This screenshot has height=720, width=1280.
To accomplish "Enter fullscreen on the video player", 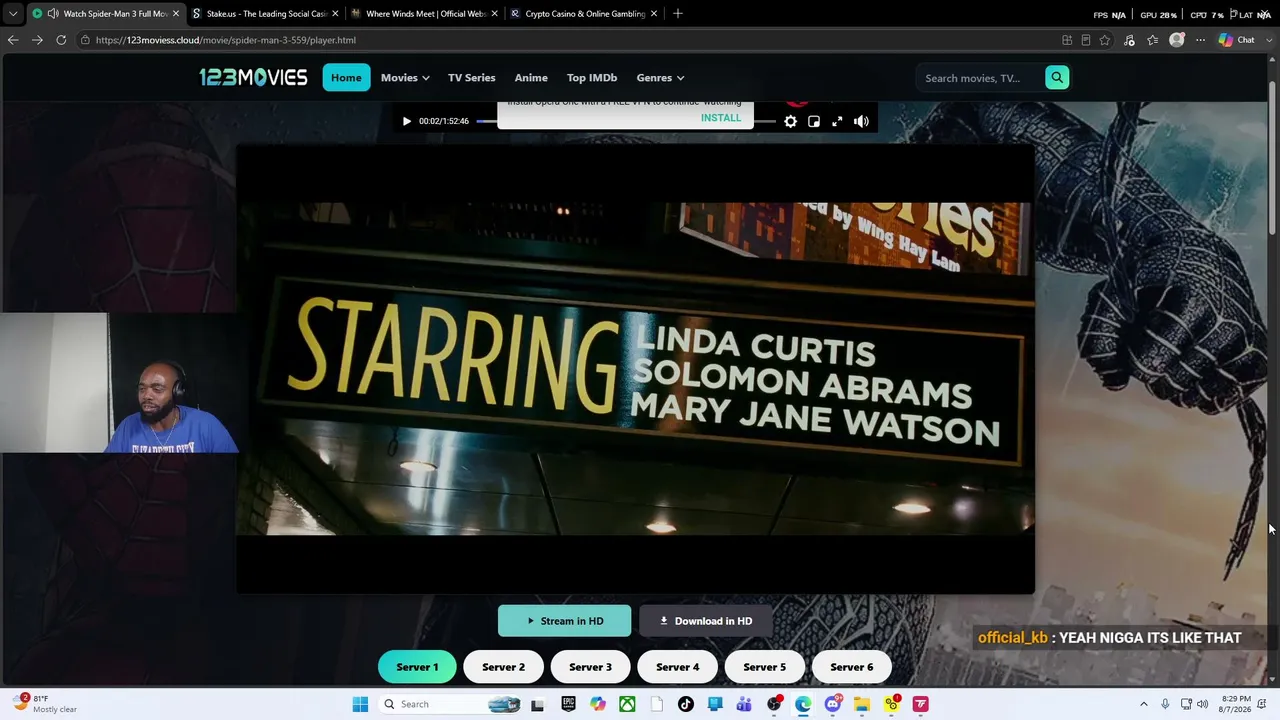I will tap(837, 121).
